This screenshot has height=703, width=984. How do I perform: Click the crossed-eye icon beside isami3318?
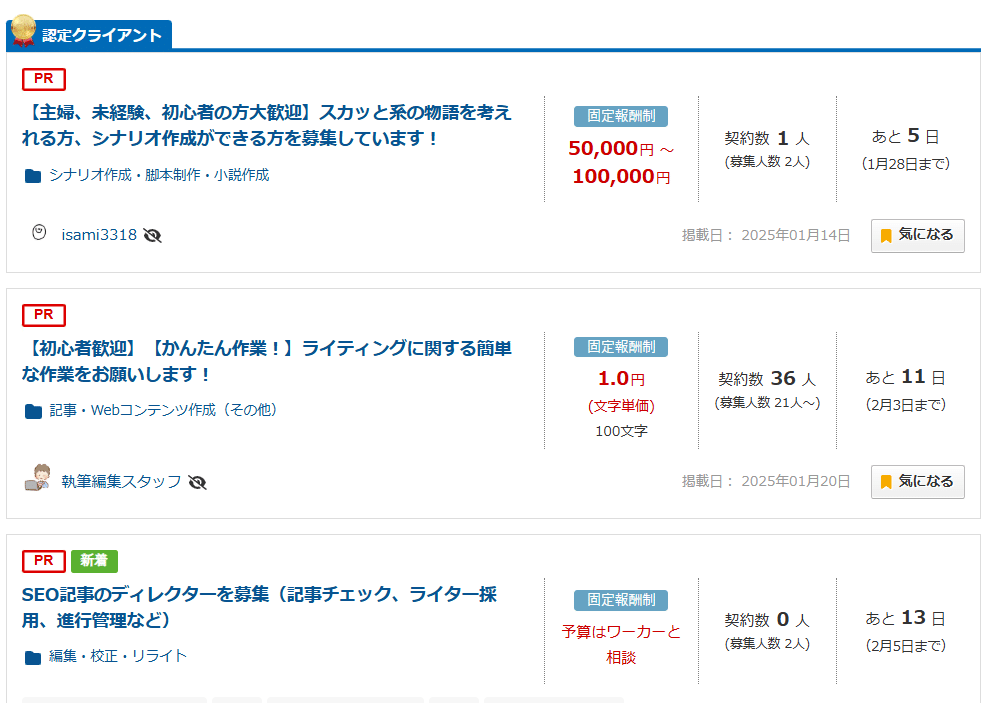152,235
